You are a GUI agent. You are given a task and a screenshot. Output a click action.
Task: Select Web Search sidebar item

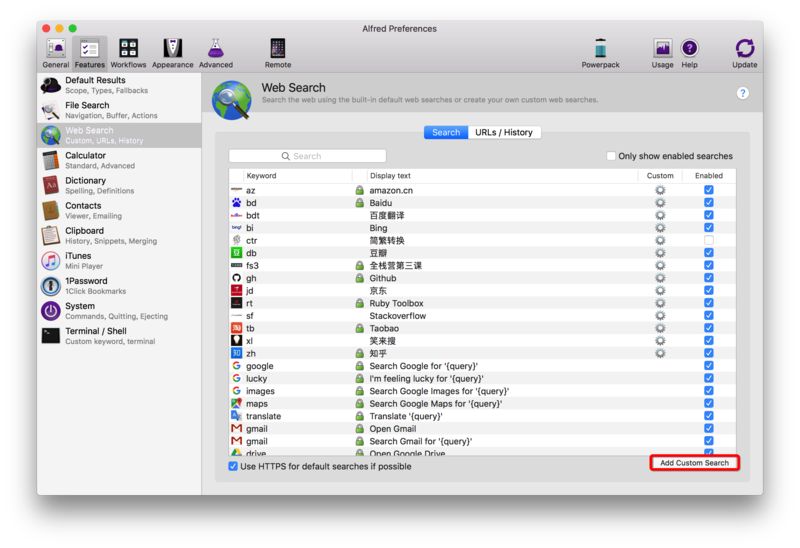click(119, 135)
